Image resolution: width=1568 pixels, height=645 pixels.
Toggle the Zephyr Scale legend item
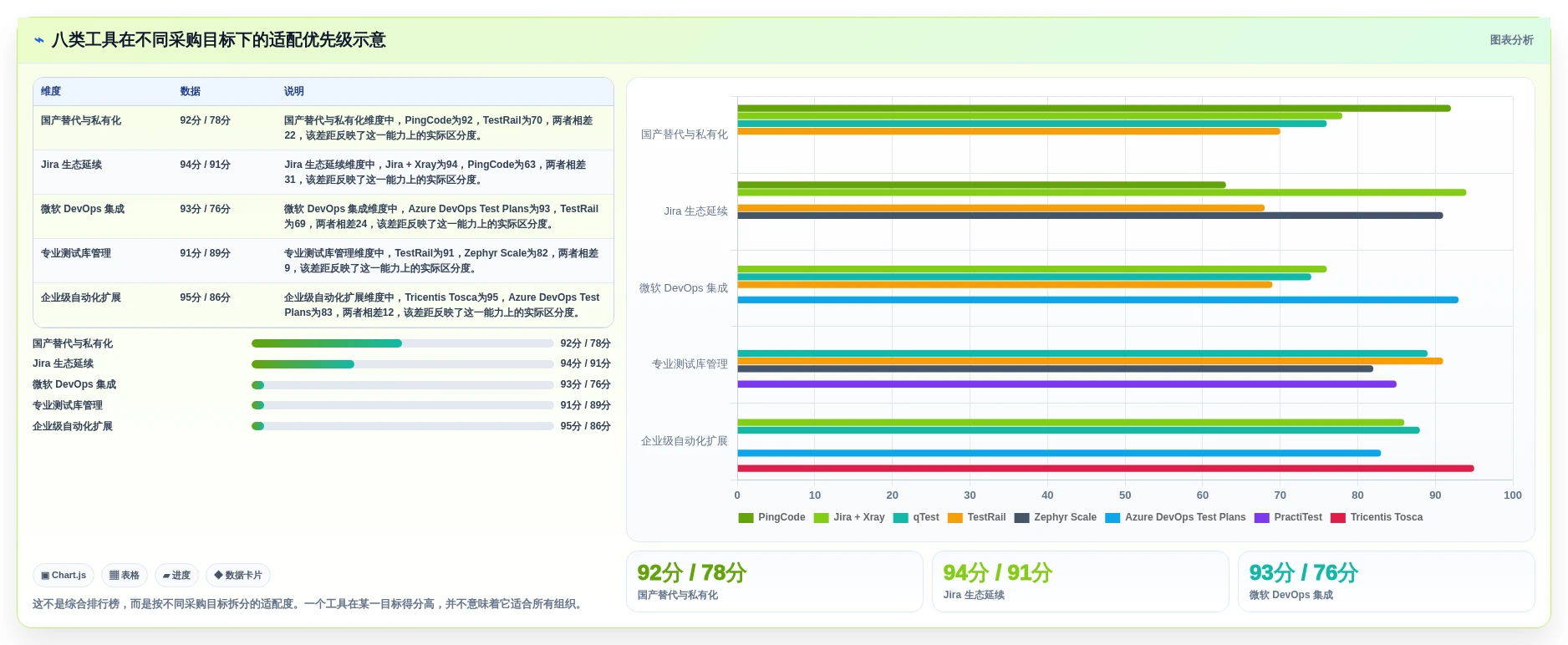coord(1055,517)
